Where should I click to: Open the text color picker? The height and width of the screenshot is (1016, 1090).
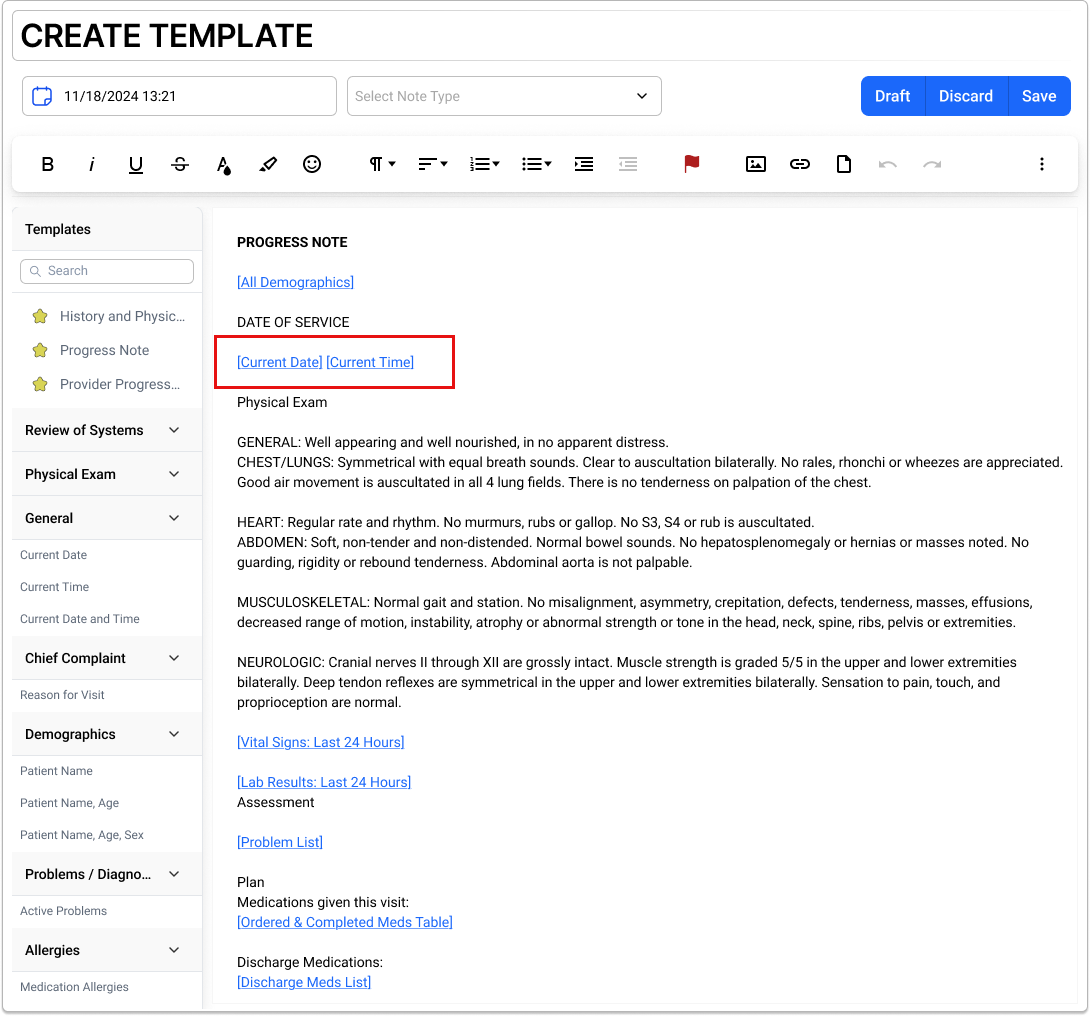(223, 164)
